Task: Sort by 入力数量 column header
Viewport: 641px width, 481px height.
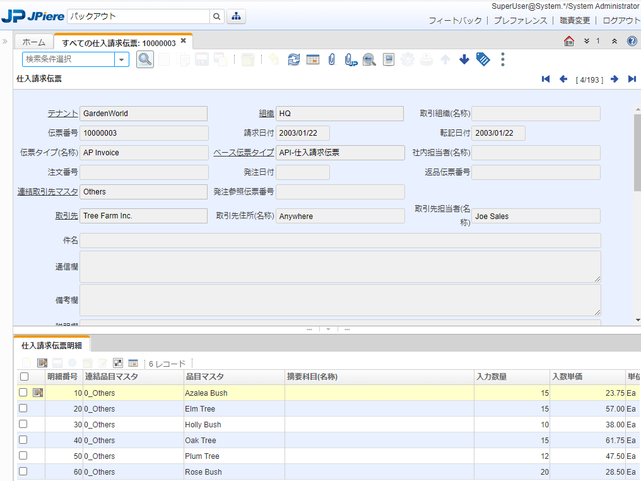Action: coord(512,377)
